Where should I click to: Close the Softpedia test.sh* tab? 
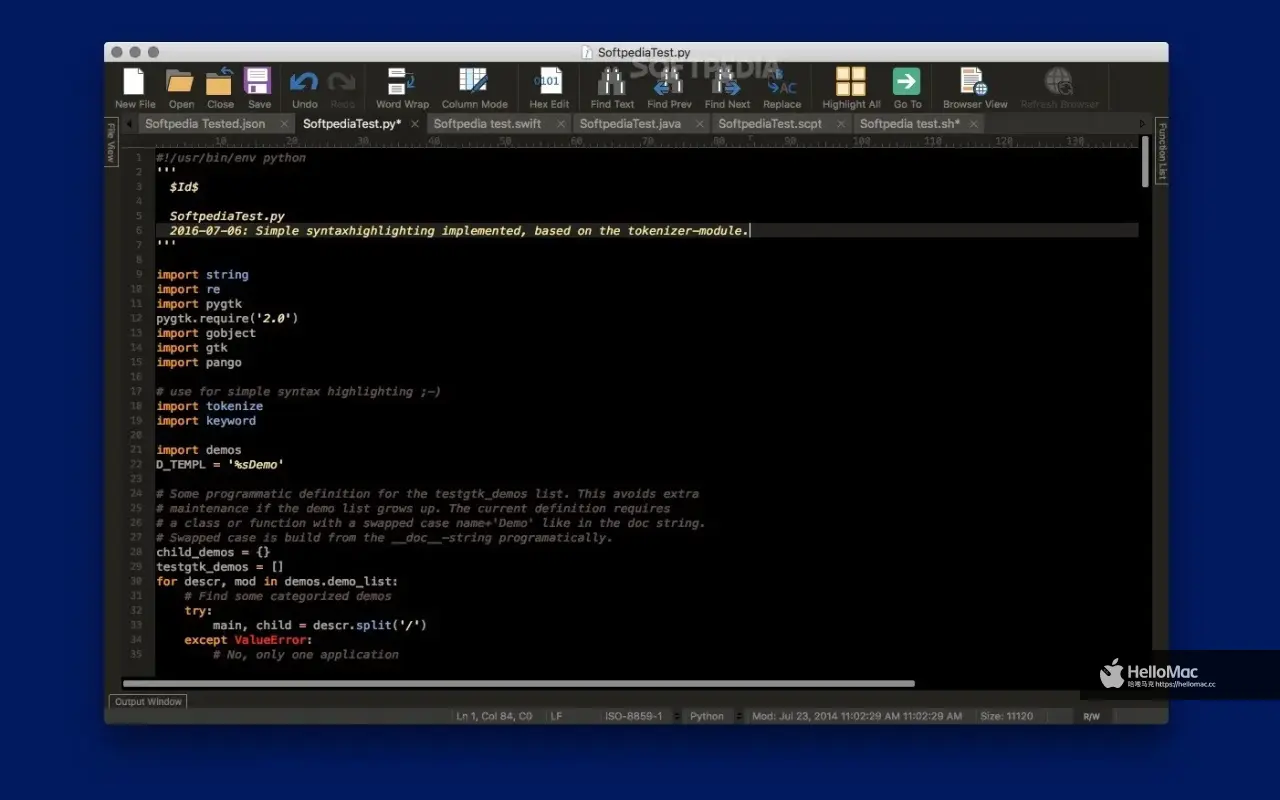pyautogui.click(x=973, y=124)
